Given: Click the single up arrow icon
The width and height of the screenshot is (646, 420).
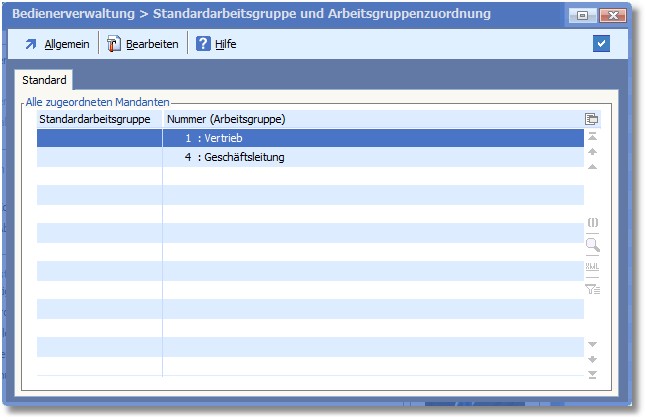Looking at the screenshot, I should [592, 166].
